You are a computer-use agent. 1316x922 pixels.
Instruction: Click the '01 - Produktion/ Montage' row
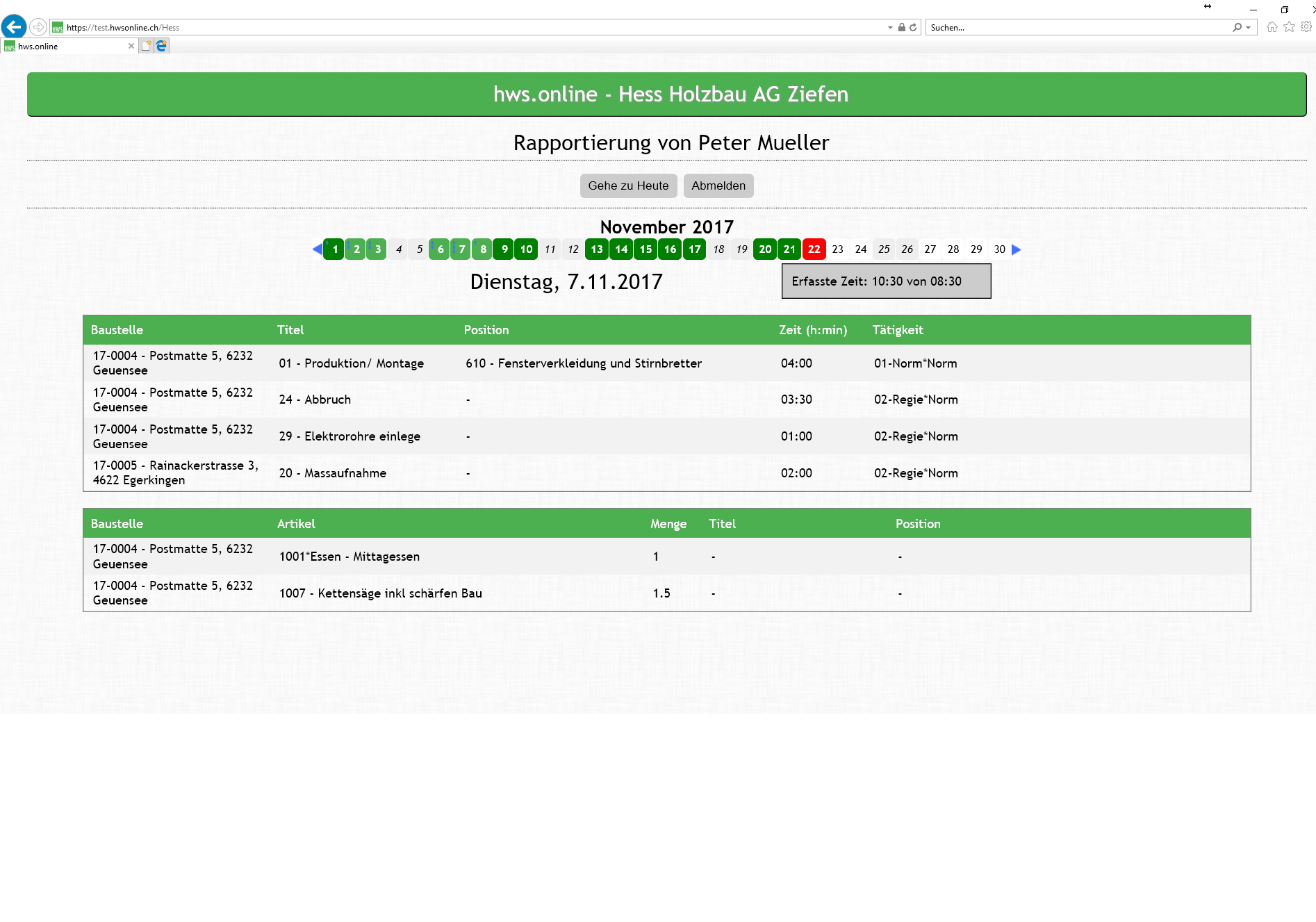[667, 363]
